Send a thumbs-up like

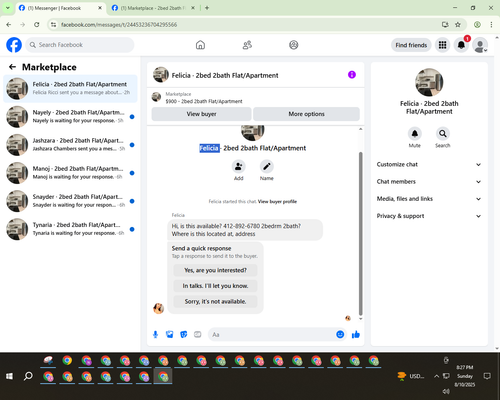(356, 334)
